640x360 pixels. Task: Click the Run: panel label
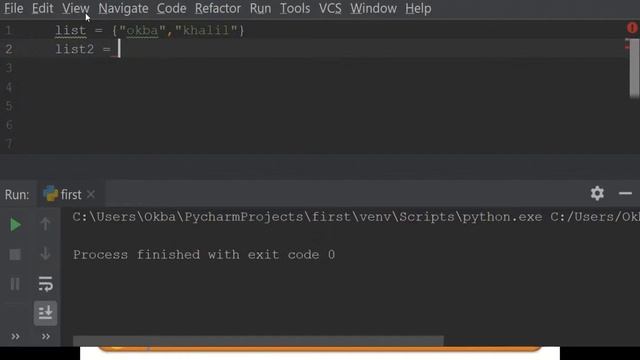17,195
